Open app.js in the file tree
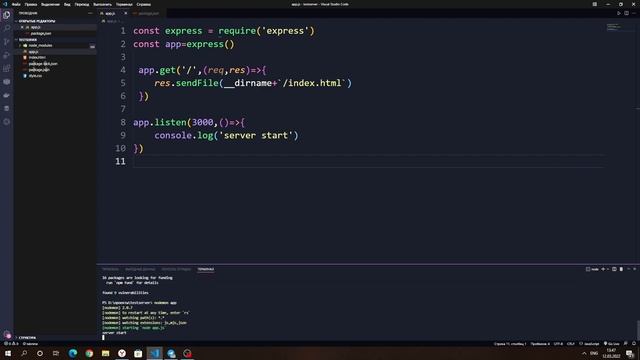Screen dimensions: 640x360 56,51
